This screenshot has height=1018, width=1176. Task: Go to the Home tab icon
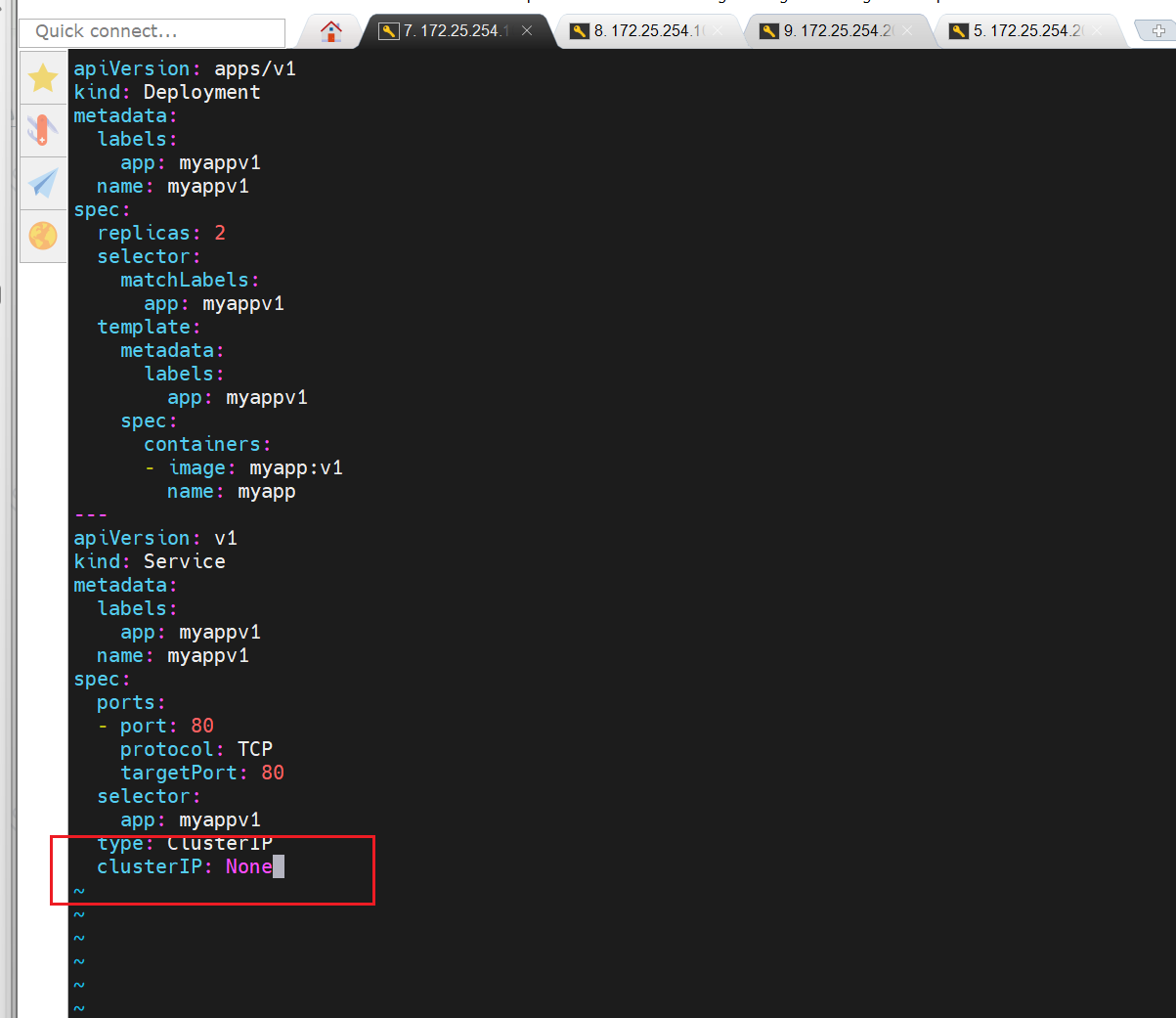(331, 31)
